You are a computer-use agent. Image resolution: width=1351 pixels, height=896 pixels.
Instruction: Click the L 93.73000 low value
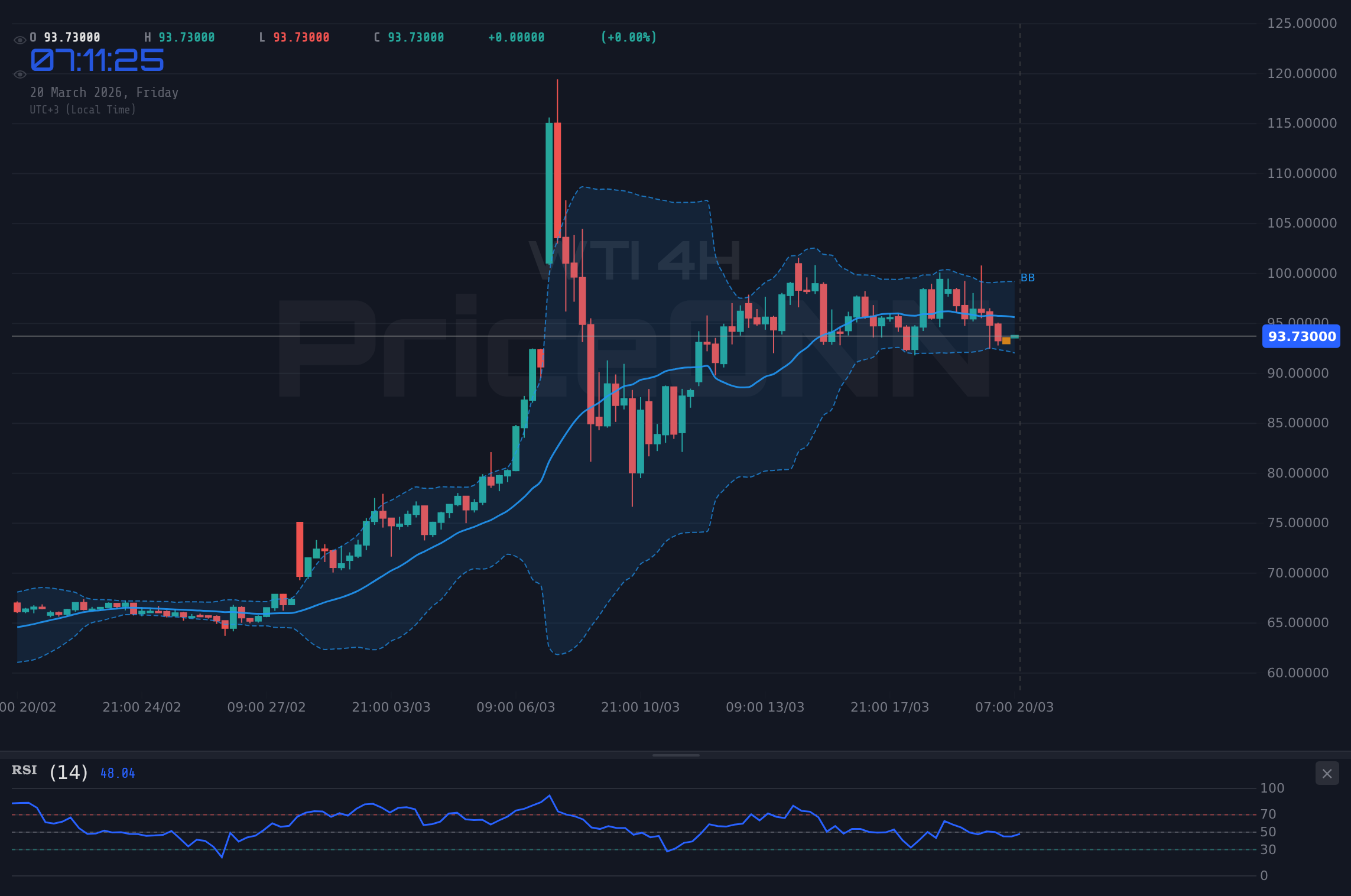(294, 37)
